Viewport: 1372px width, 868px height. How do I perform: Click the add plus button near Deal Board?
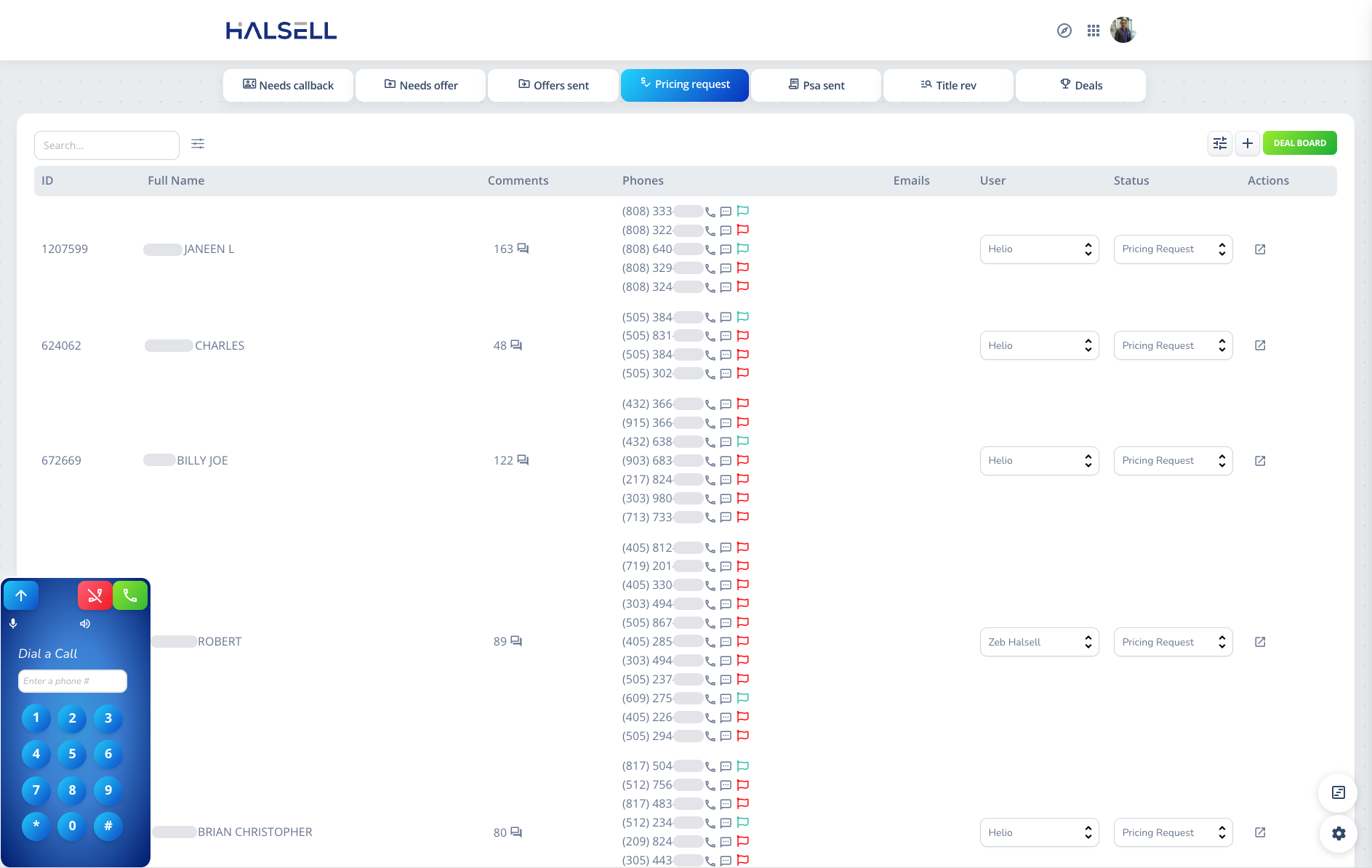[x=1247, y=143]
